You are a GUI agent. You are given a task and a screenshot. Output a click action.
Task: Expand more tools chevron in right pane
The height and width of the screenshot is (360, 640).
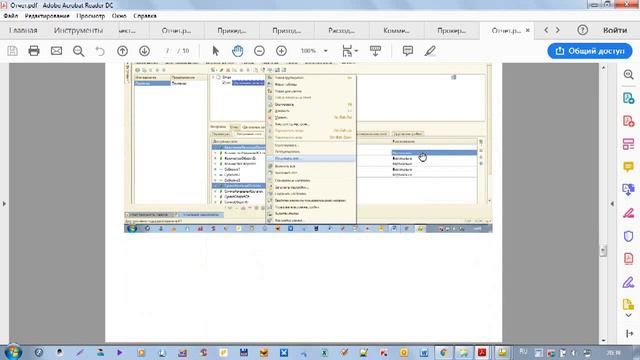click(629, 316)
